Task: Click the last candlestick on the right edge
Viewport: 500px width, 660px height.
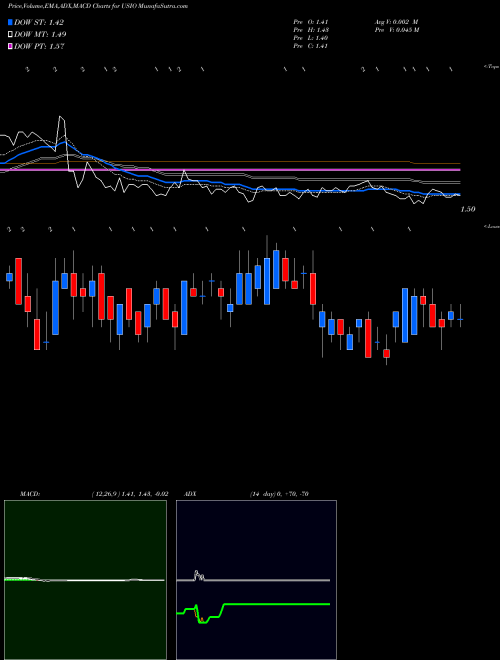Action: pyautogui.click(x=460, y=320)
